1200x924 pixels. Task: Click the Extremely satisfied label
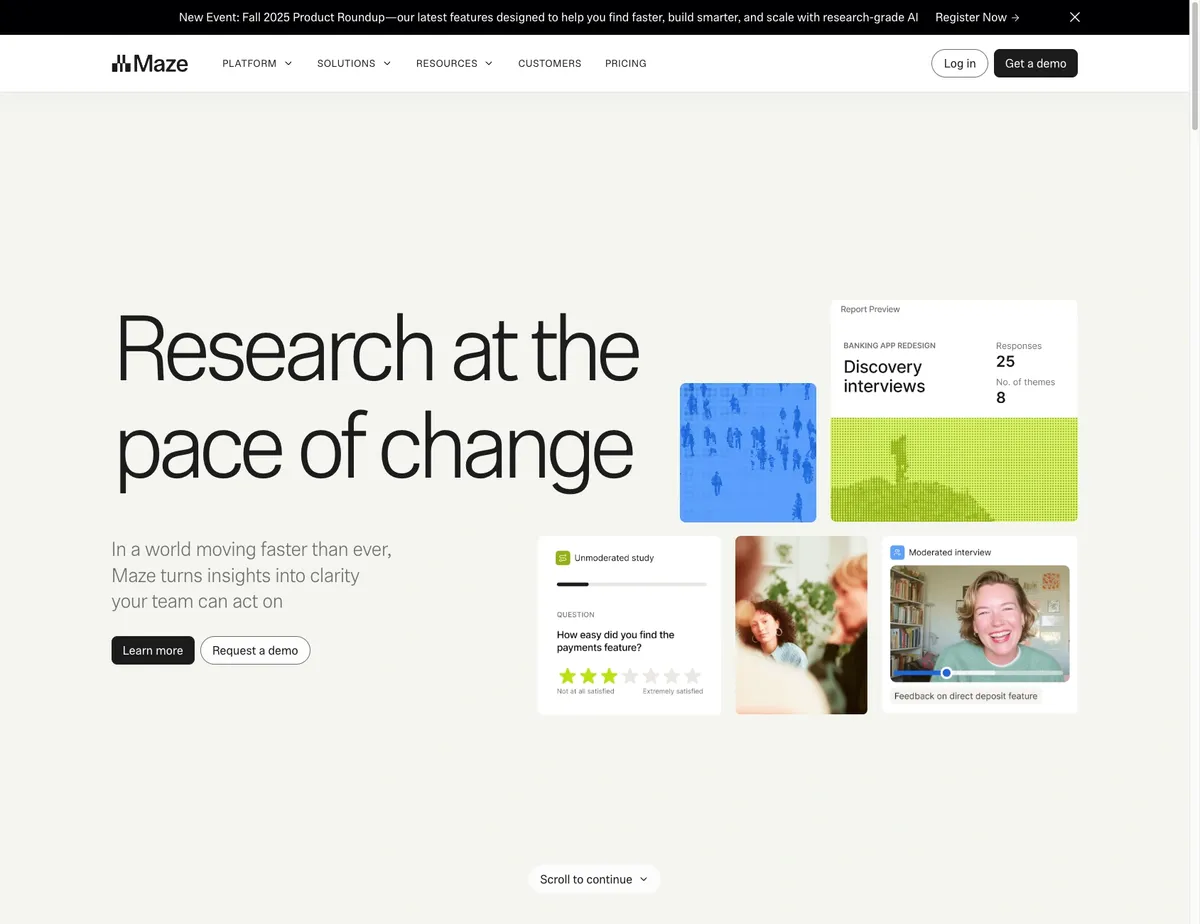(673, 691)
